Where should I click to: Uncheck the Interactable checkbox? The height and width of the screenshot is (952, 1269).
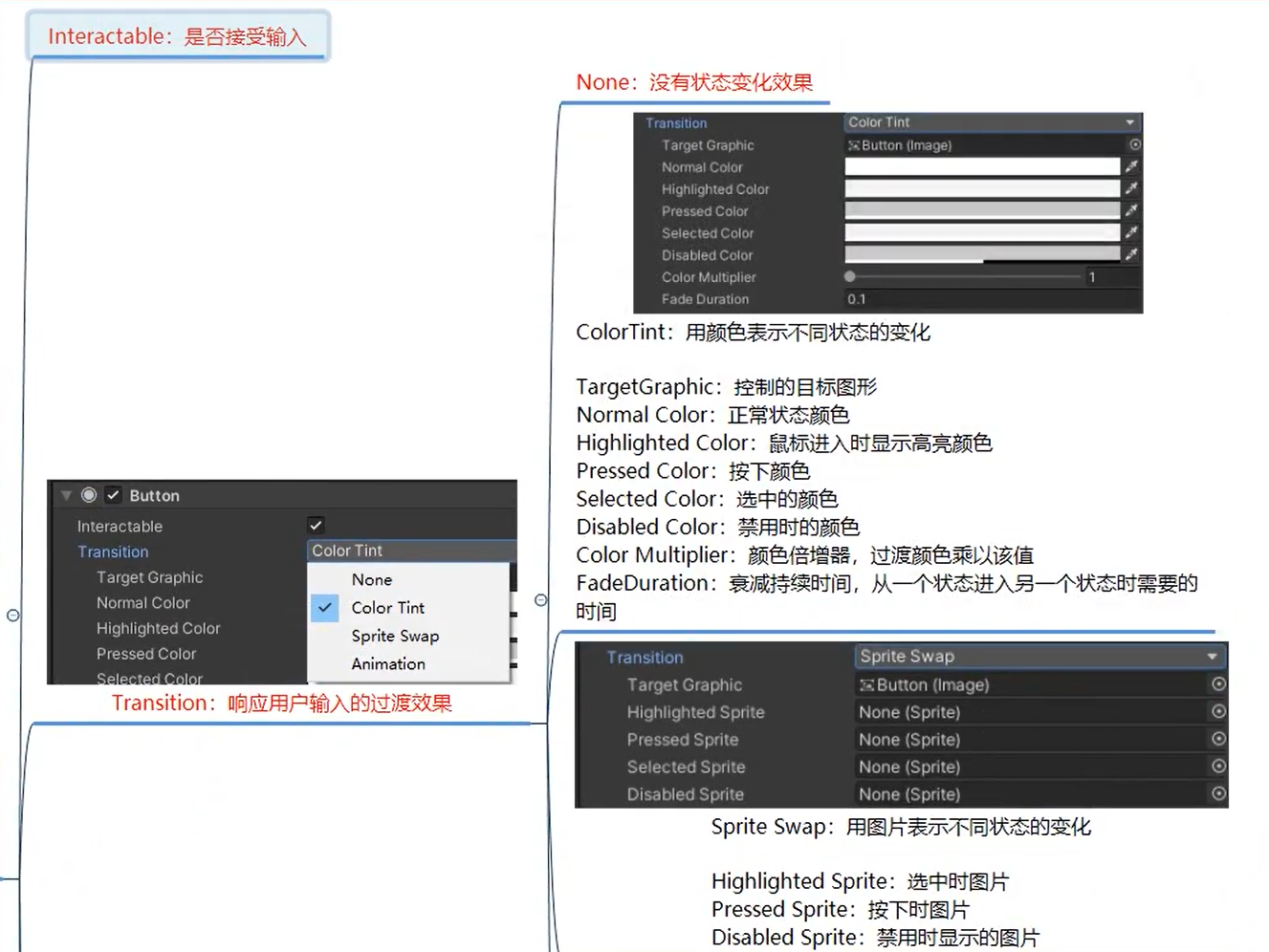pos(316,525)
